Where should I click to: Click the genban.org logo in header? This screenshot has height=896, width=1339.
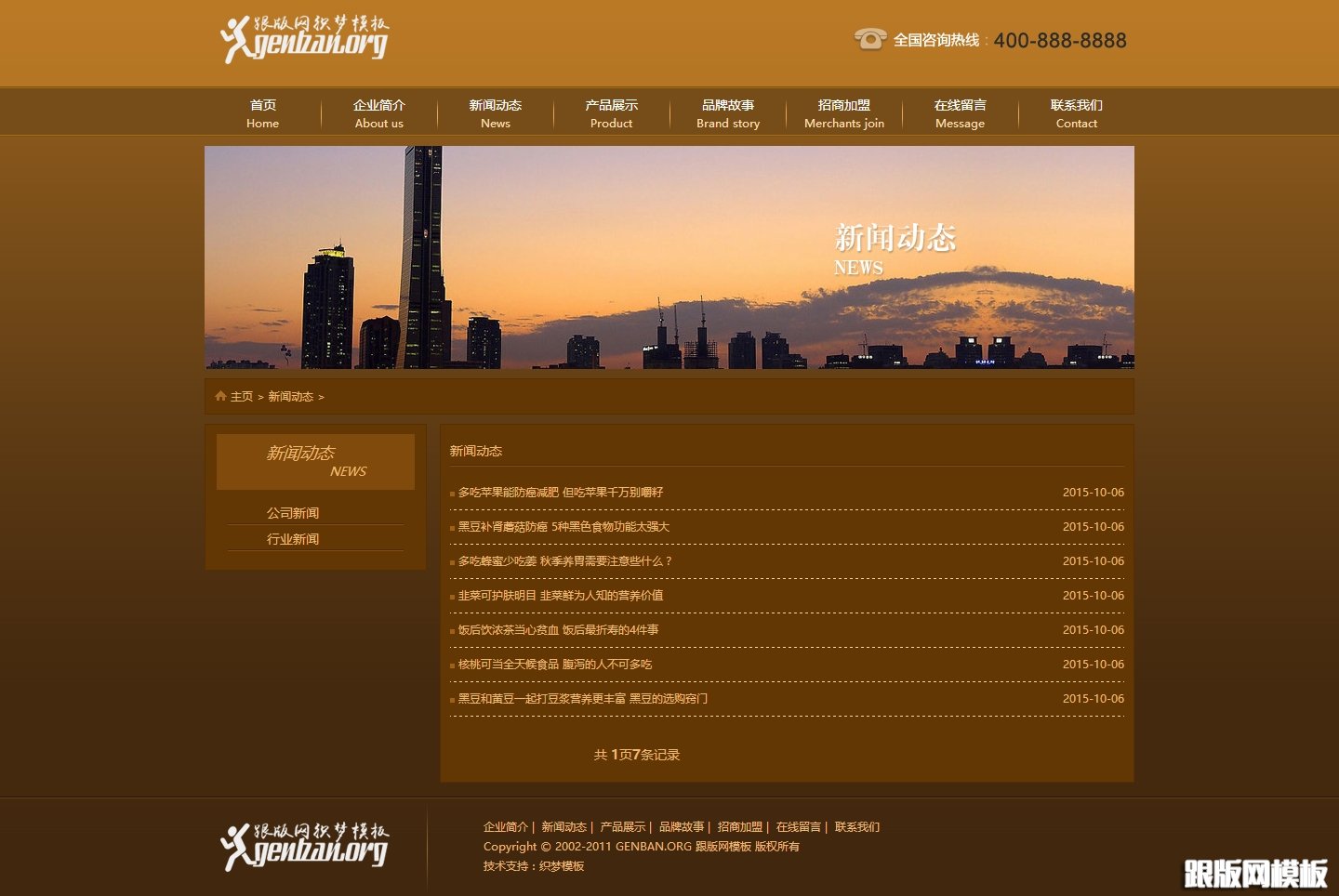[x=305, y=40]
